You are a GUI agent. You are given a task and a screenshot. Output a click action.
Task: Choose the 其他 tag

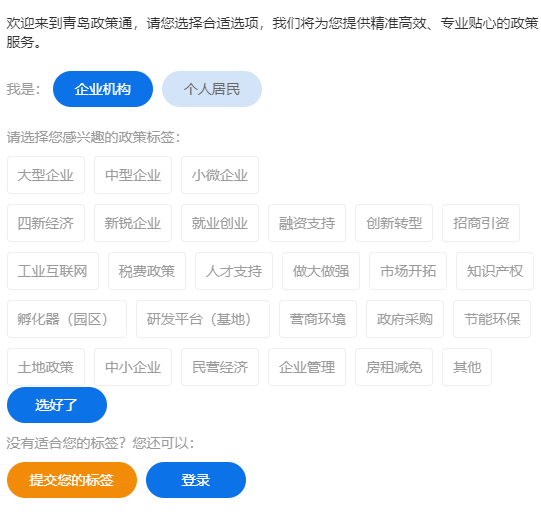coord(467,367)
